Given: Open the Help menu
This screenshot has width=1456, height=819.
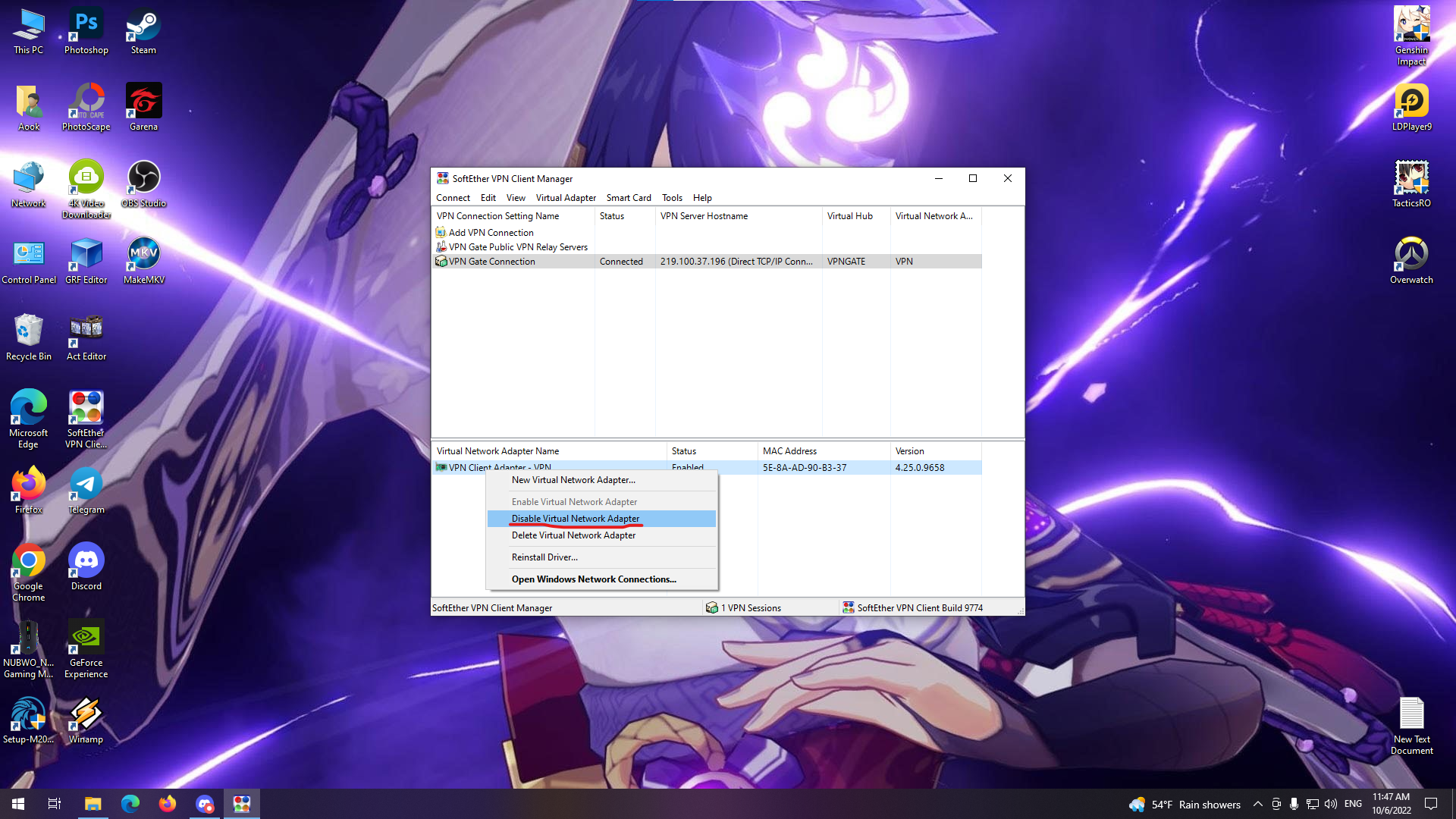Looking at the screenshot, I should tap(702, 198).
